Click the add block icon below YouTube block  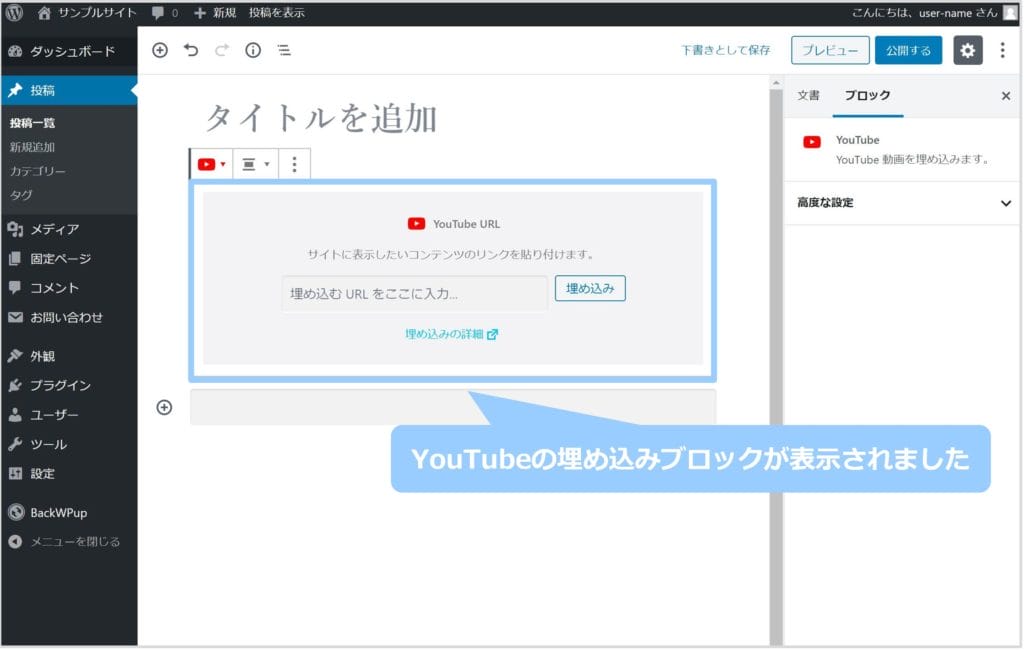(165, 408)
